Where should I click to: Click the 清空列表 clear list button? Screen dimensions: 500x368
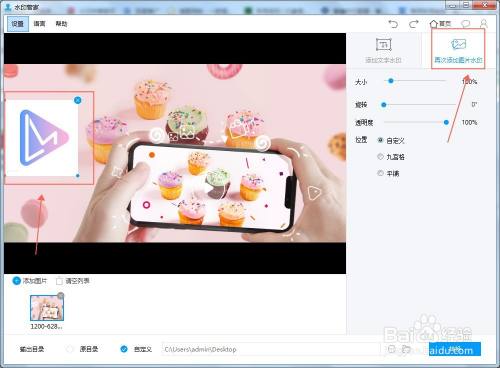(73, 281)
